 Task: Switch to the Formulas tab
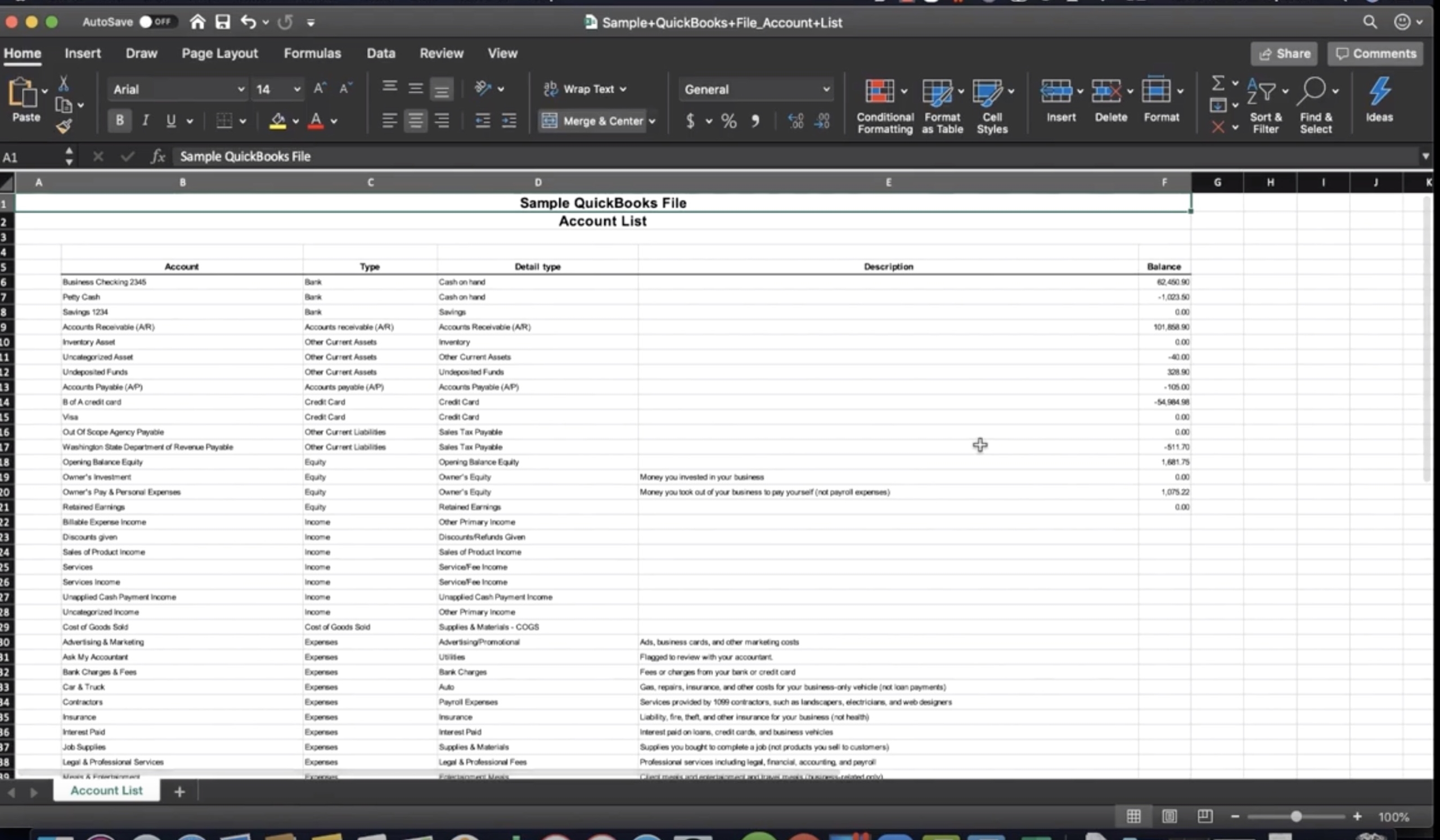point(312,53)
